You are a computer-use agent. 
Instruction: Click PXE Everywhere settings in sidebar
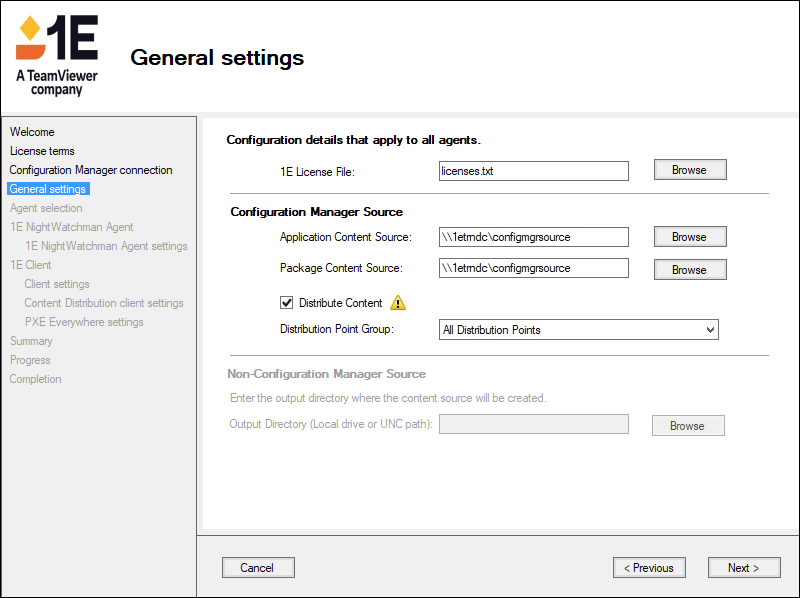(x=84, y=322)
